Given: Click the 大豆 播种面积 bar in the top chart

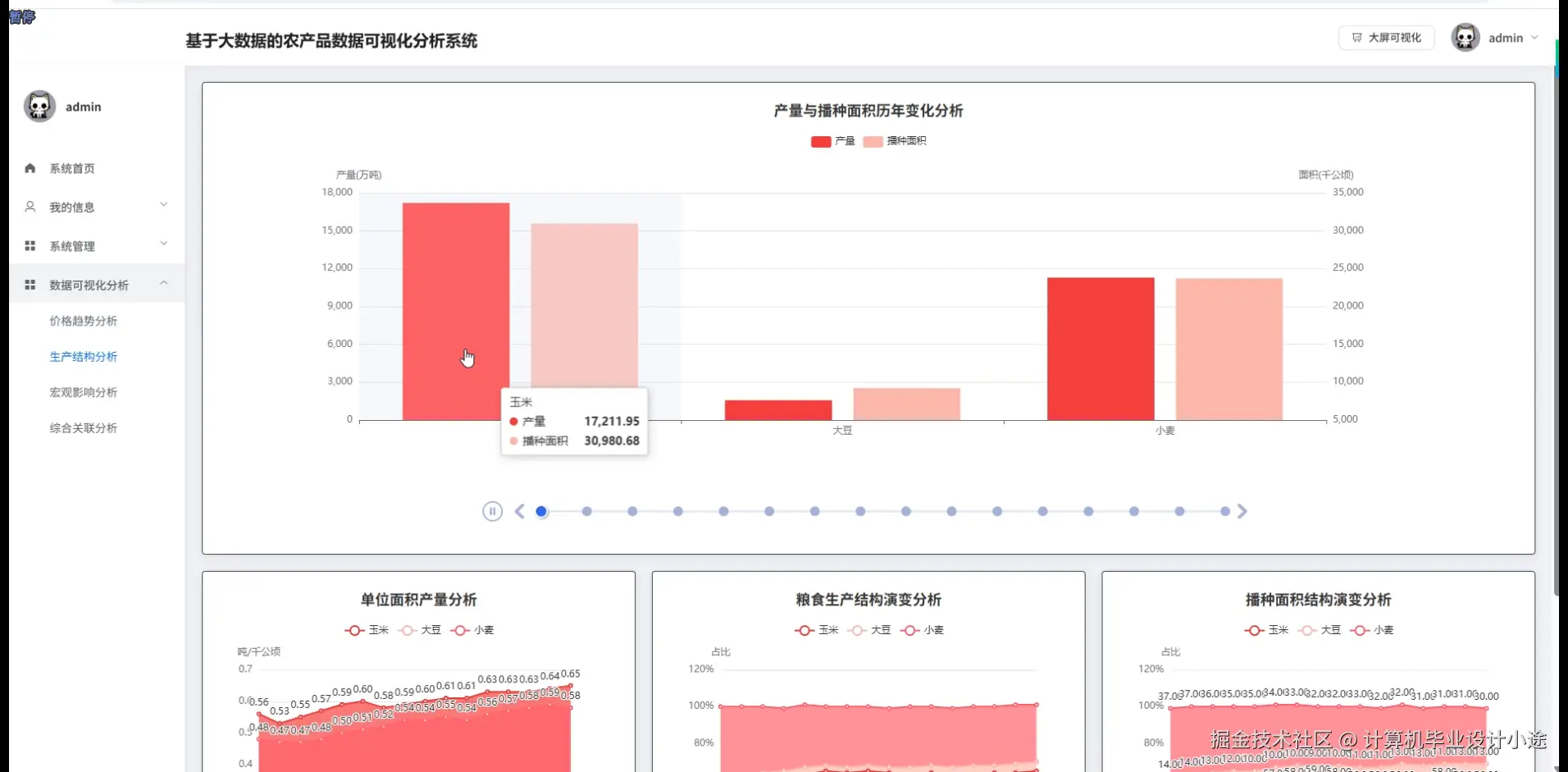Looking at the screenshot, I should tap(907, 404).
